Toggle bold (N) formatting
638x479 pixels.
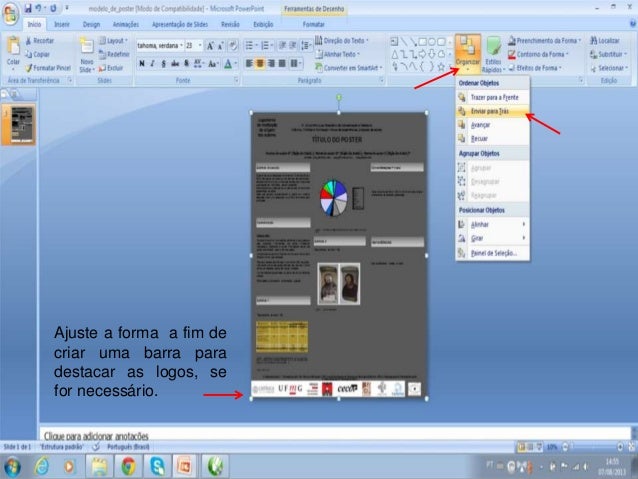click(143, 62)
